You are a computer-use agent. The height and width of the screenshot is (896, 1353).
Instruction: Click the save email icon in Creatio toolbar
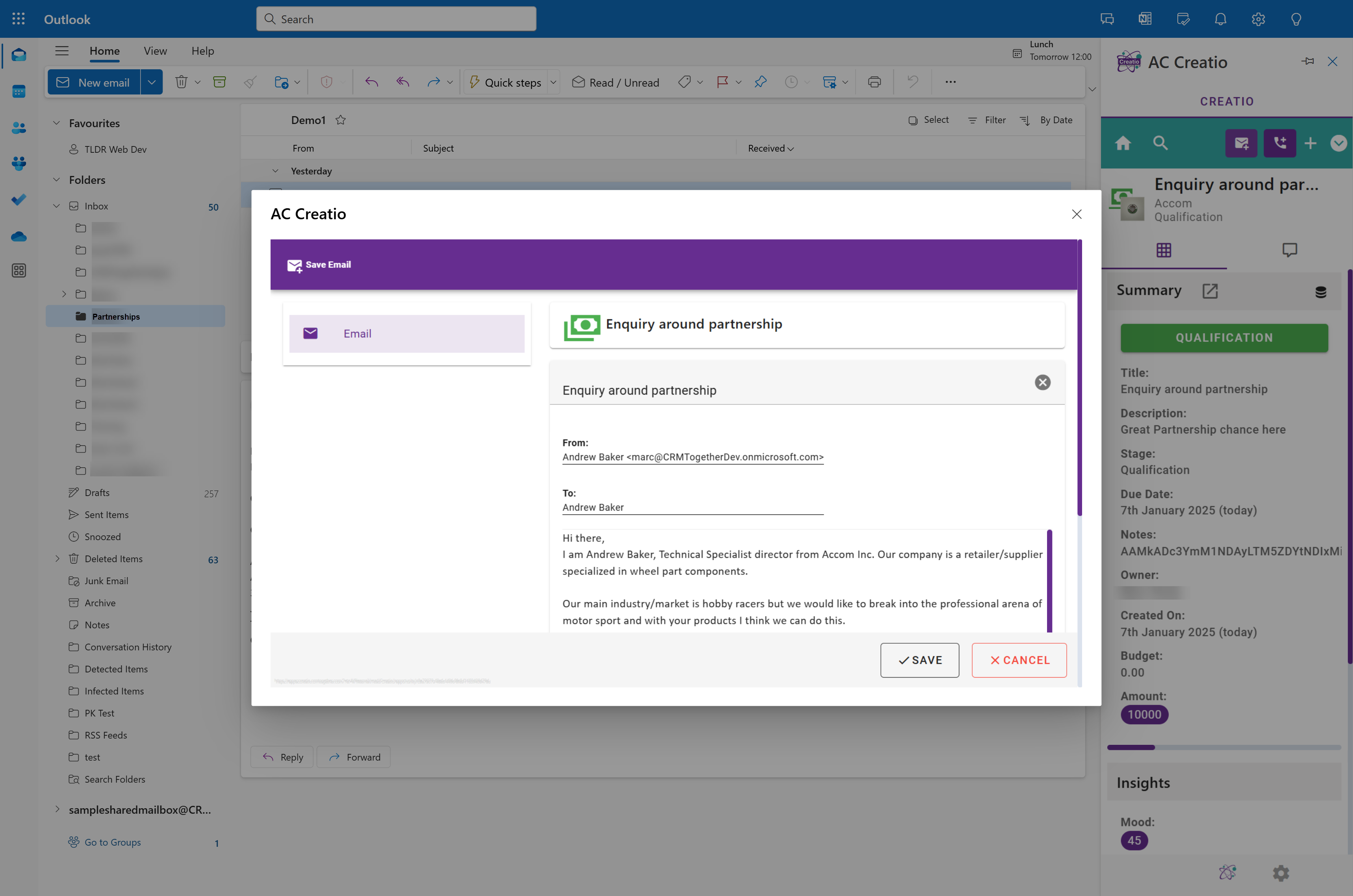click(x=1241, y=143)
